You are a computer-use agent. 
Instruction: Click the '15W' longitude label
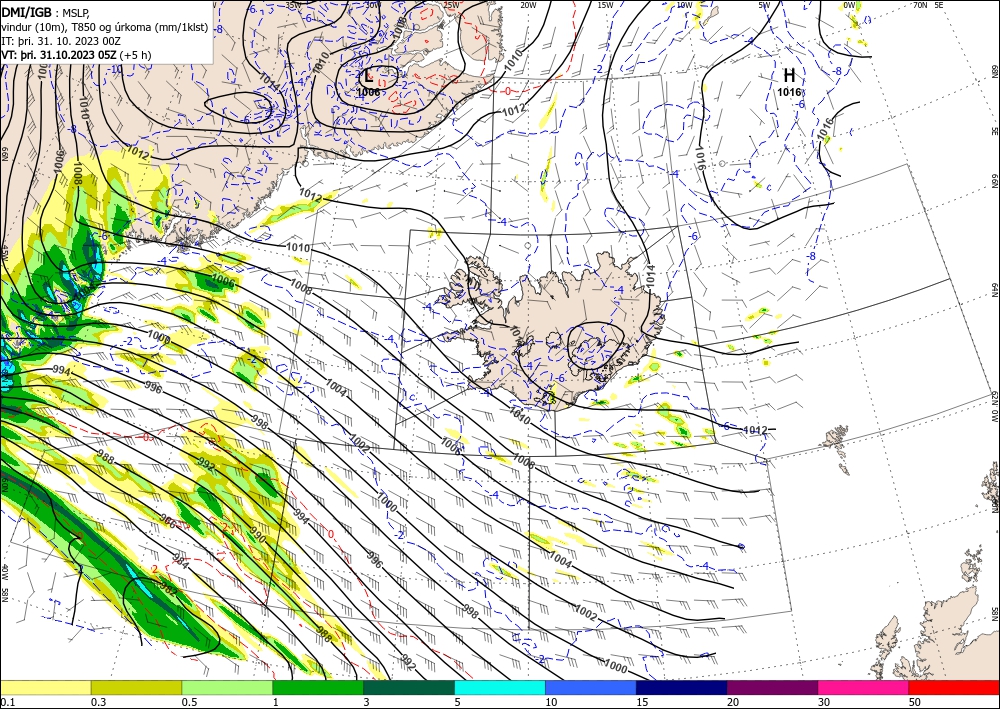(x=605, y=4)
